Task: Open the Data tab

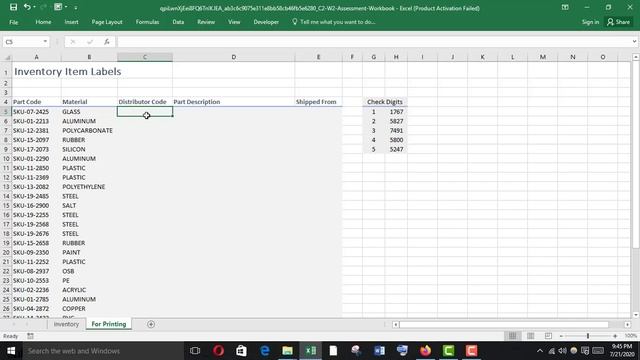Action: click(x=178, y=22)
